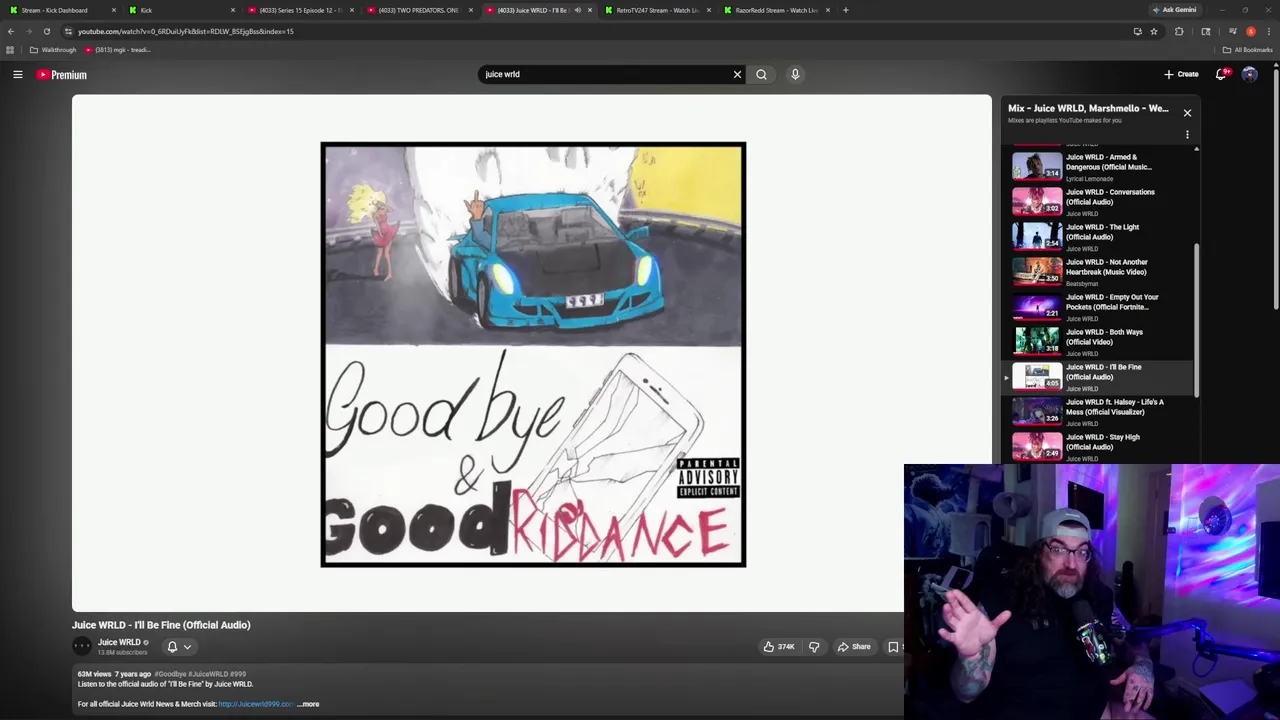Bookmark this page with the star icon
1280x720 pixels.
tap(1153, 31)
